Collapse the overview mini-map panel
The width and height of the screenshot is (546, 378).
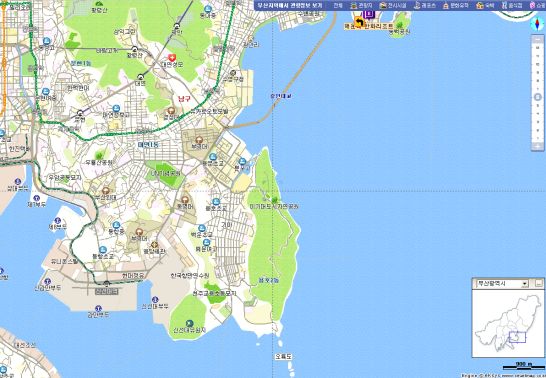click(538, 284)
